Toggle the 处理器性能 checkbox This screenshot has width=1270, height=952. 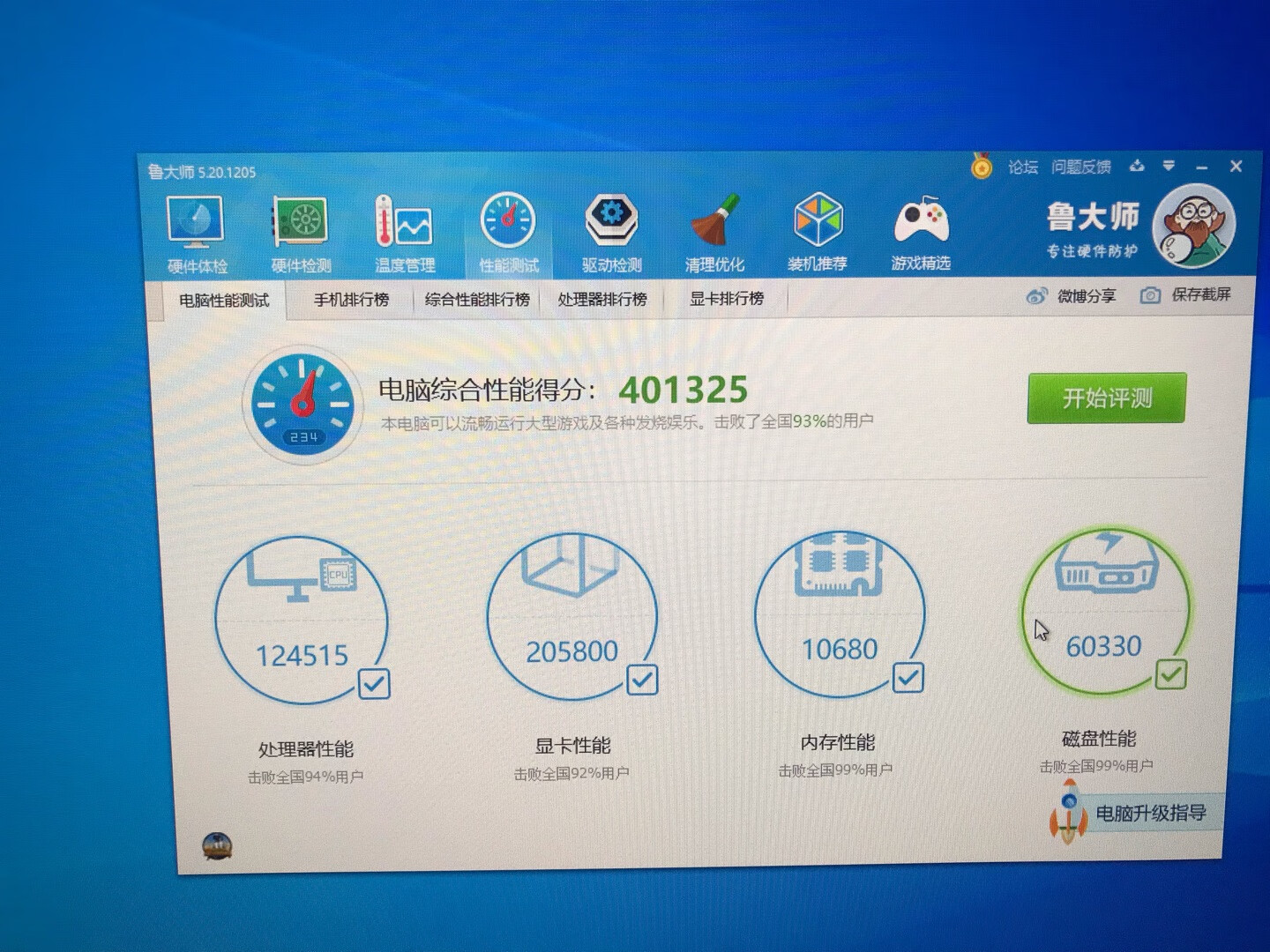tap(374, 683)
